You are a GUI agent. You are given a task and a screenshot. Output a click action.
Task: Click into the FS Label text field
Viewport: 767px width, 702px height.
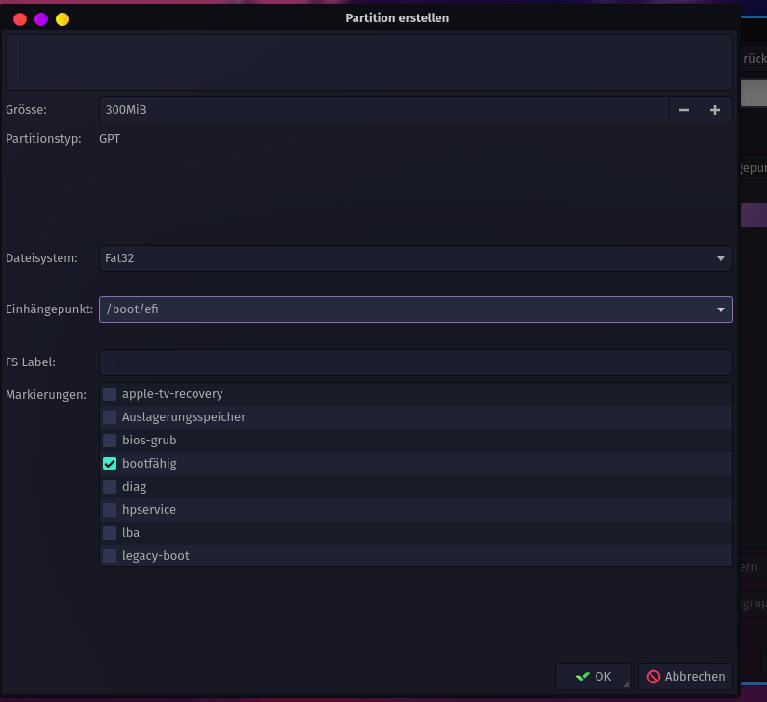click(415, 362)
